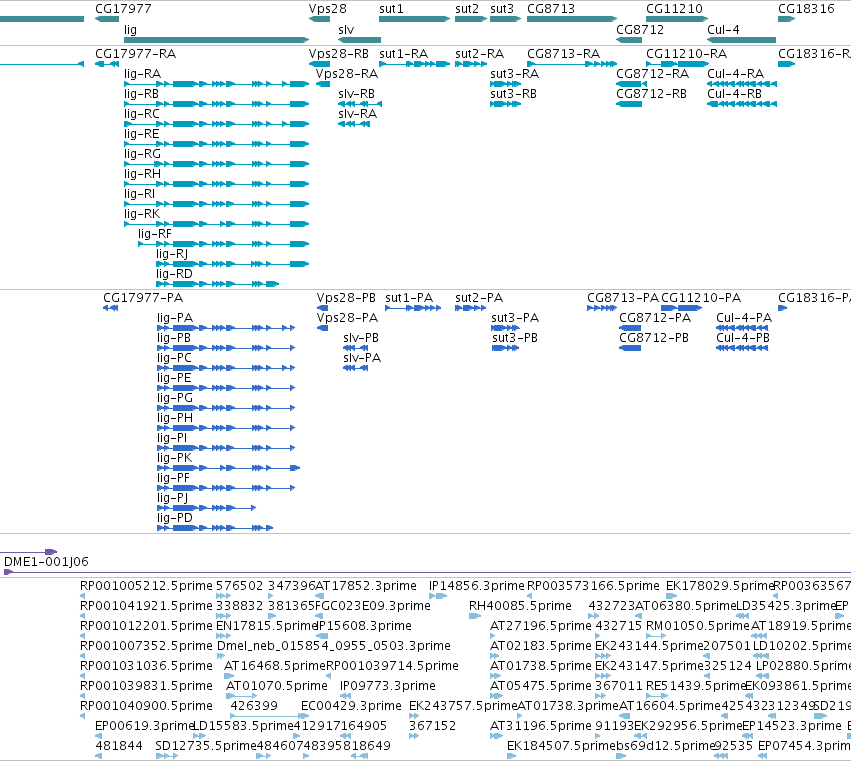Select protein CG8712-PA
Viewport: 851px width, 761px height.
630,328
